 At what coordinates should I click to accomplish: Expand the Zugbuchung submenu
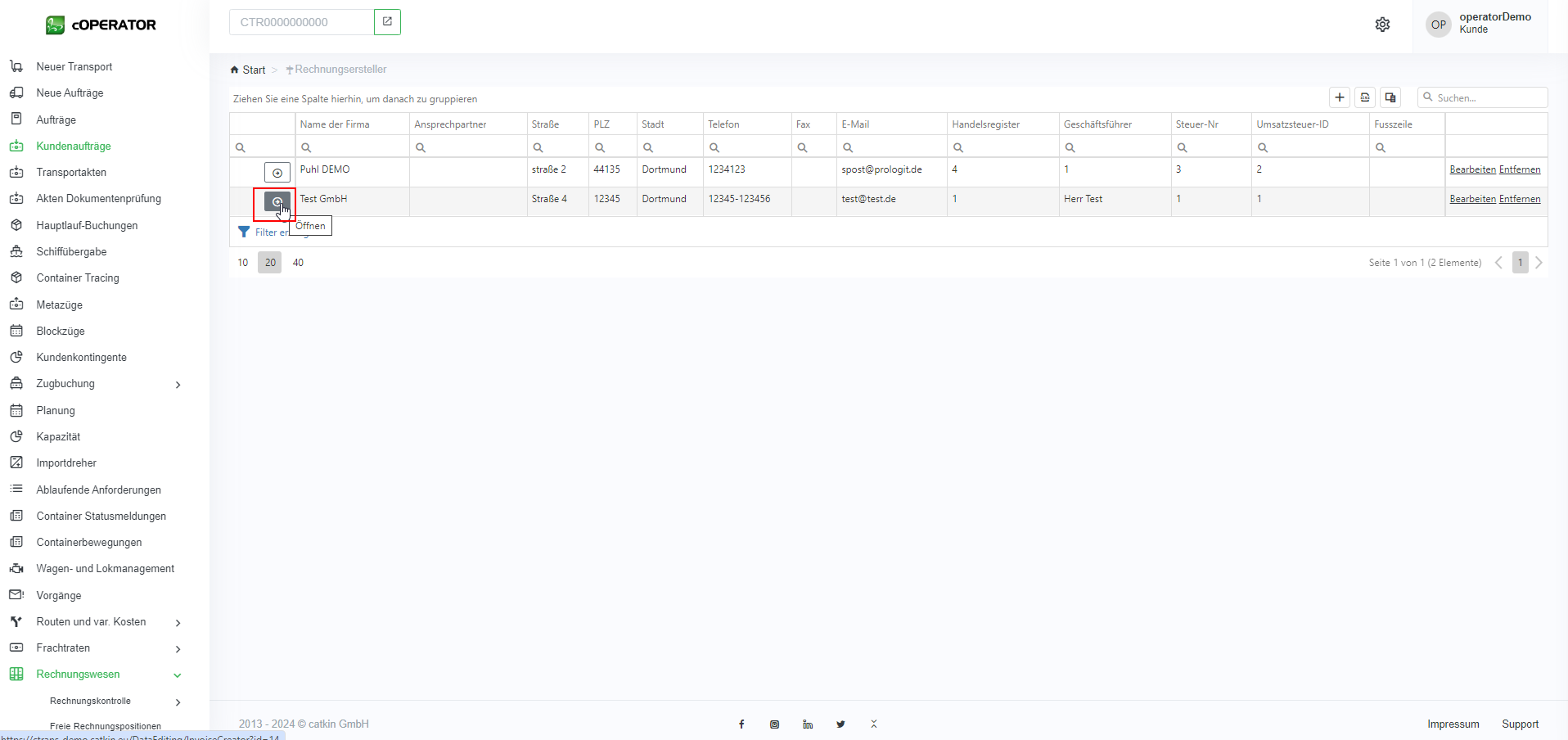pos(178,385)
